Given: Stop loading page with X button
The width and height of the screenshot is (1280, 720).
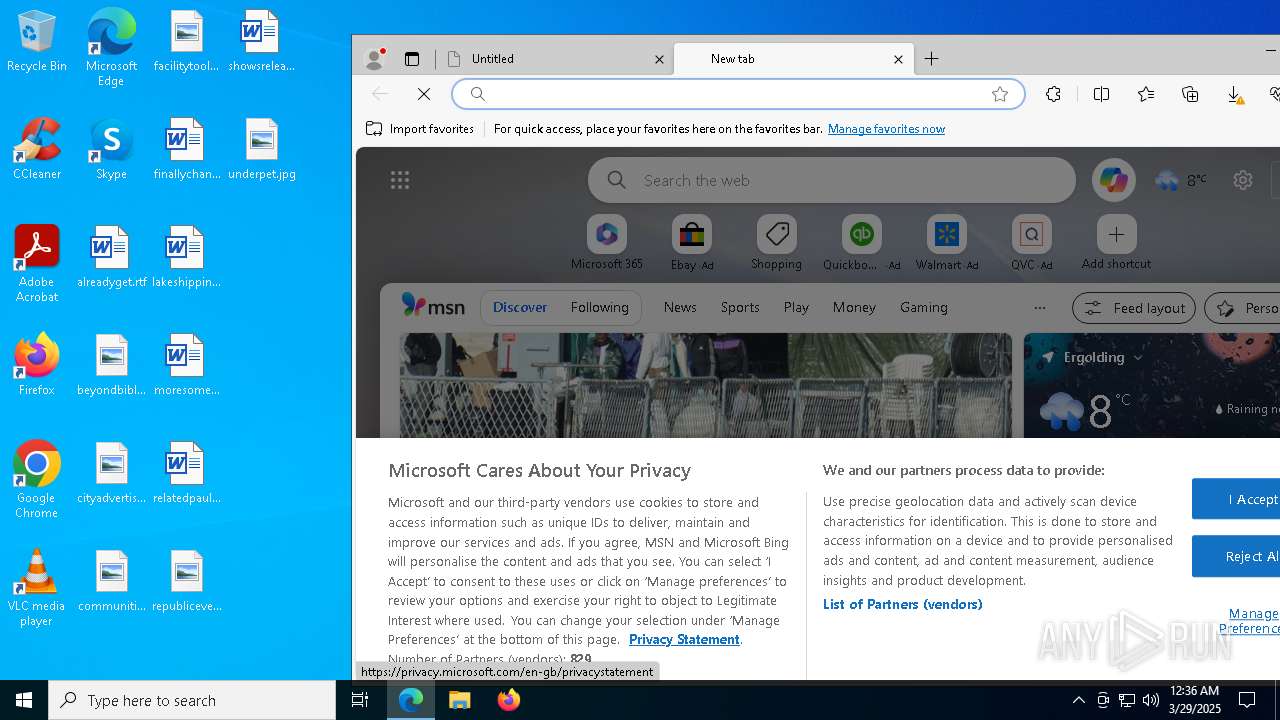Looking at the screenshot, I should 424,94.
